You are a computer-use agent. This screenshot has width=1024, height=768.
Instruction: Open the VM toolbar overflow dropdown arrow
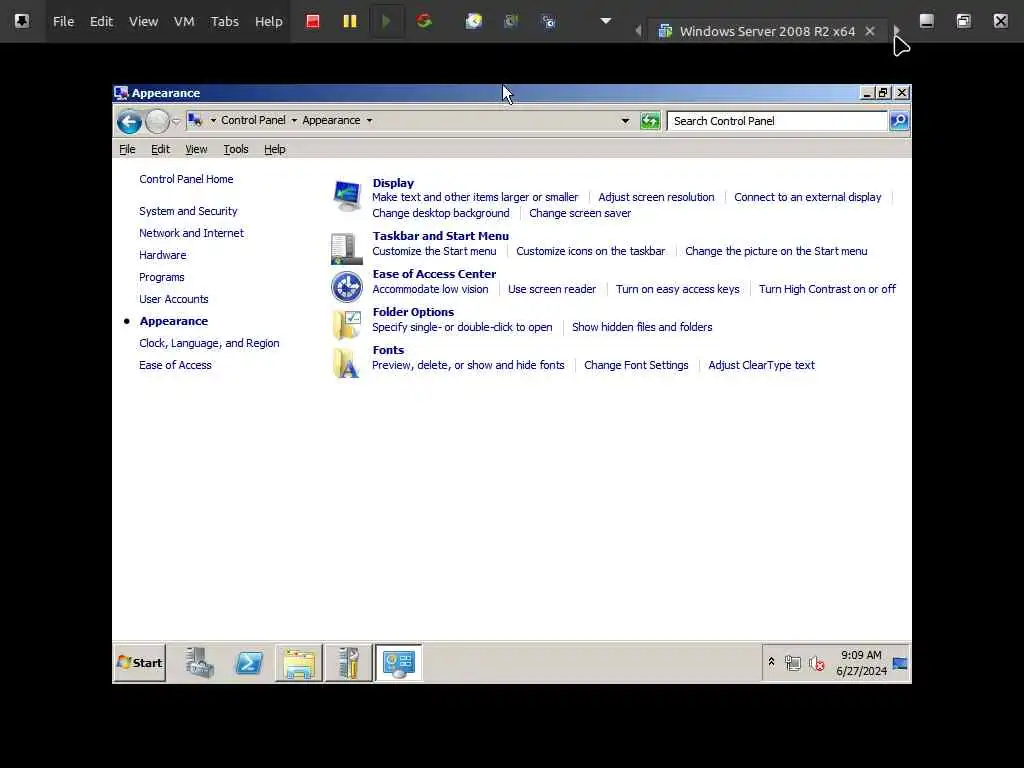click(606, 21)
